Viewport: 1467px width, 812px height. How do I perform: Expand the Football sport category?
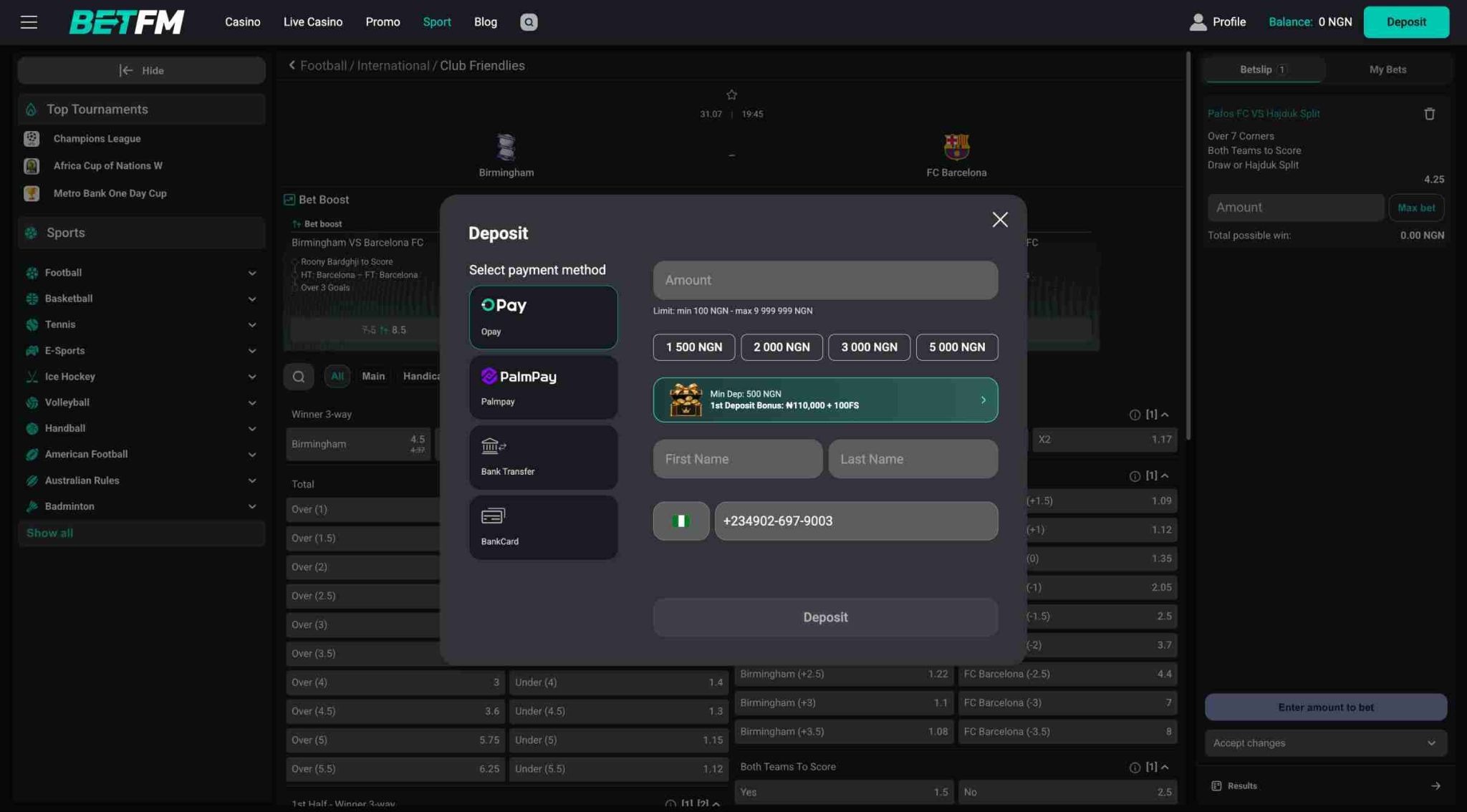(x=252, y=273)
